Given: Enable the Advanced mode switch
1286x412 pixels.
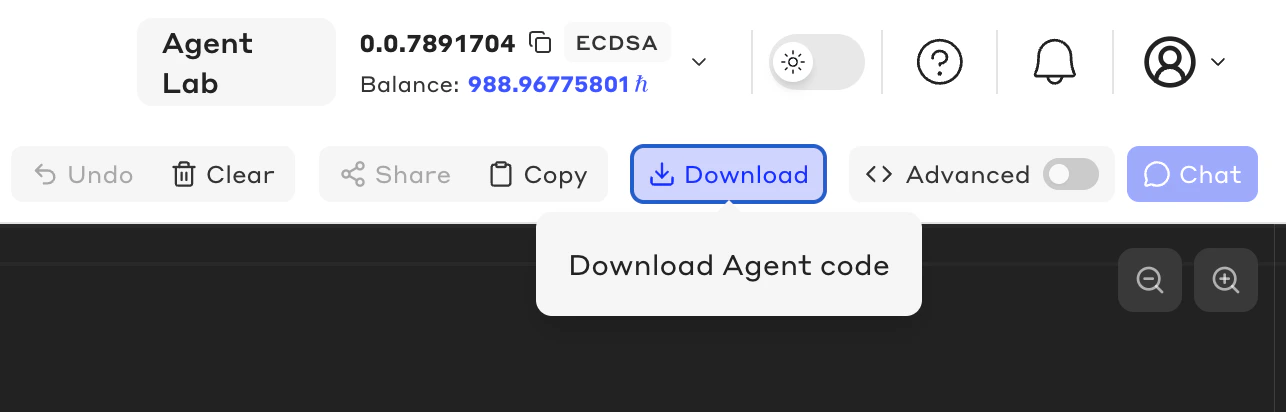Looking at the screenshot, I should click(1071, 175).
